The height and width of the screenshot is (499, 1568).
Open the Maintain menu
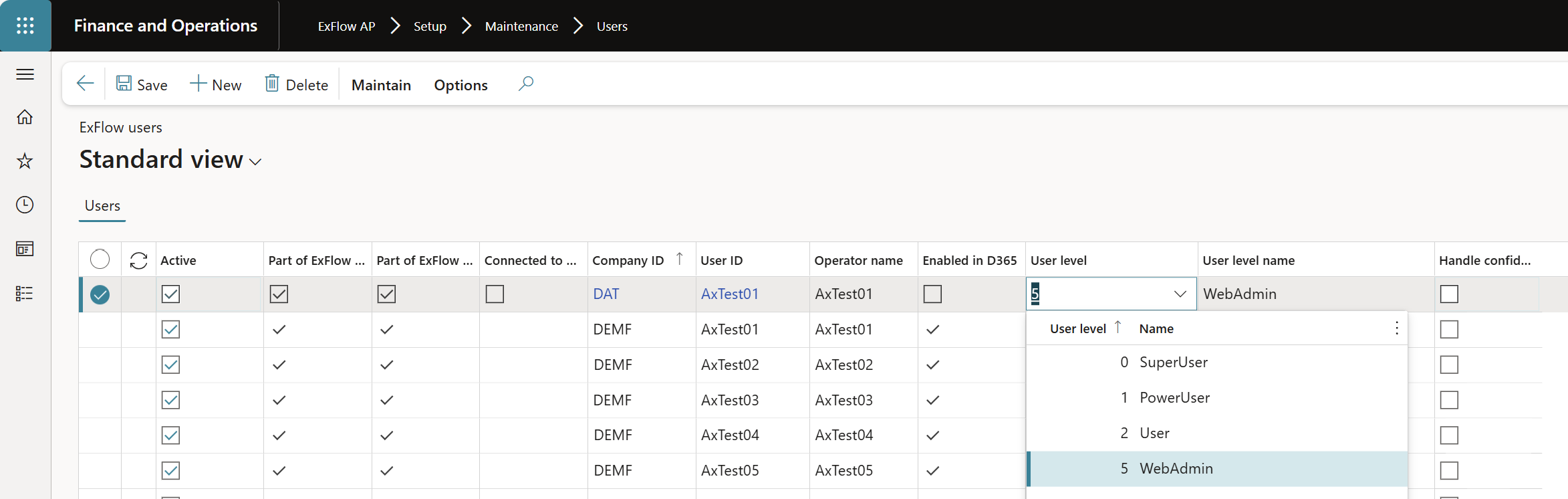tap(381, 85)
